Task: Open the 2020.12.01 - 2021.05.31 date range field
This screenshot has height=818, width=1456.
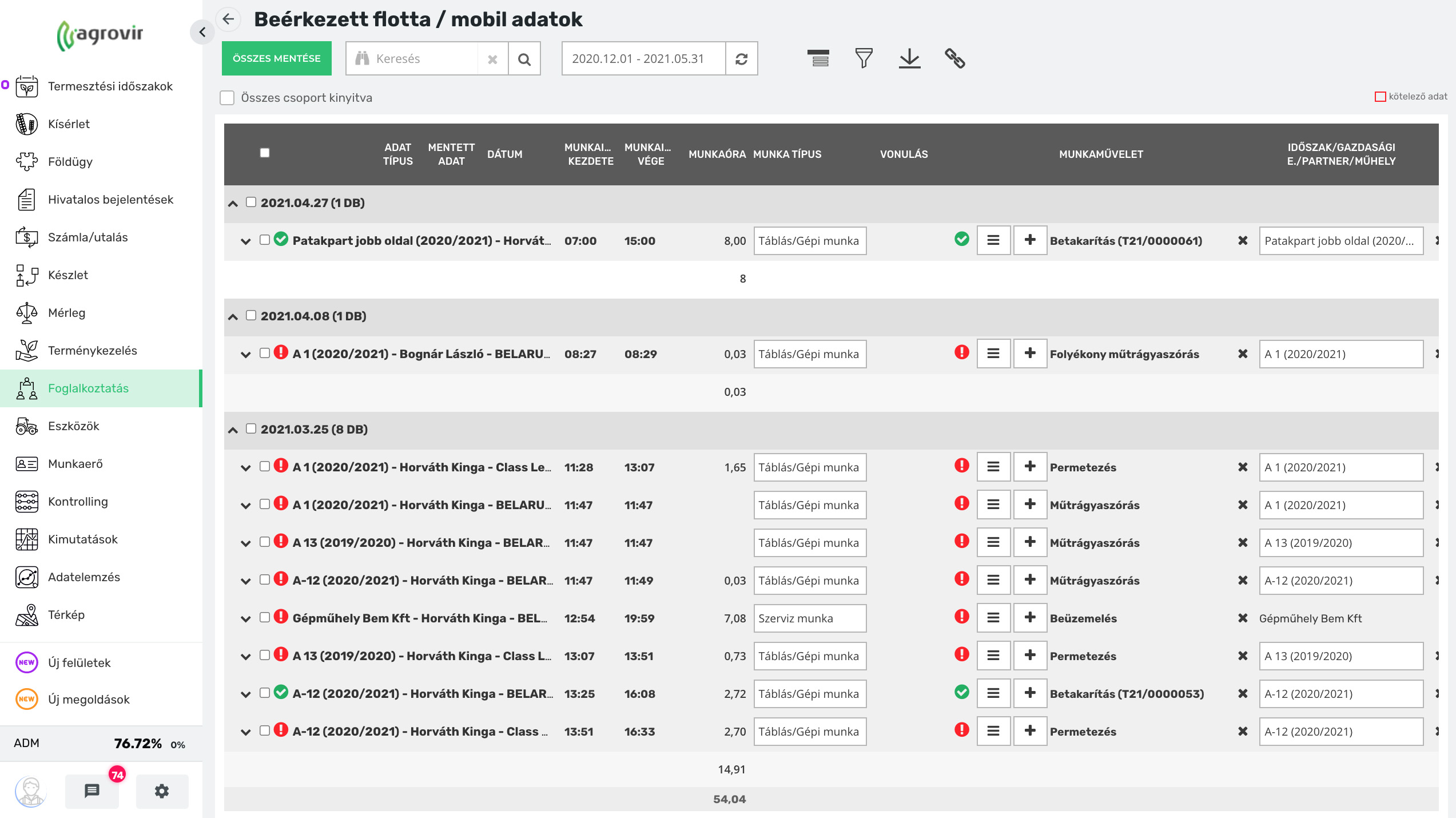Action: click(x=644, y=59)
